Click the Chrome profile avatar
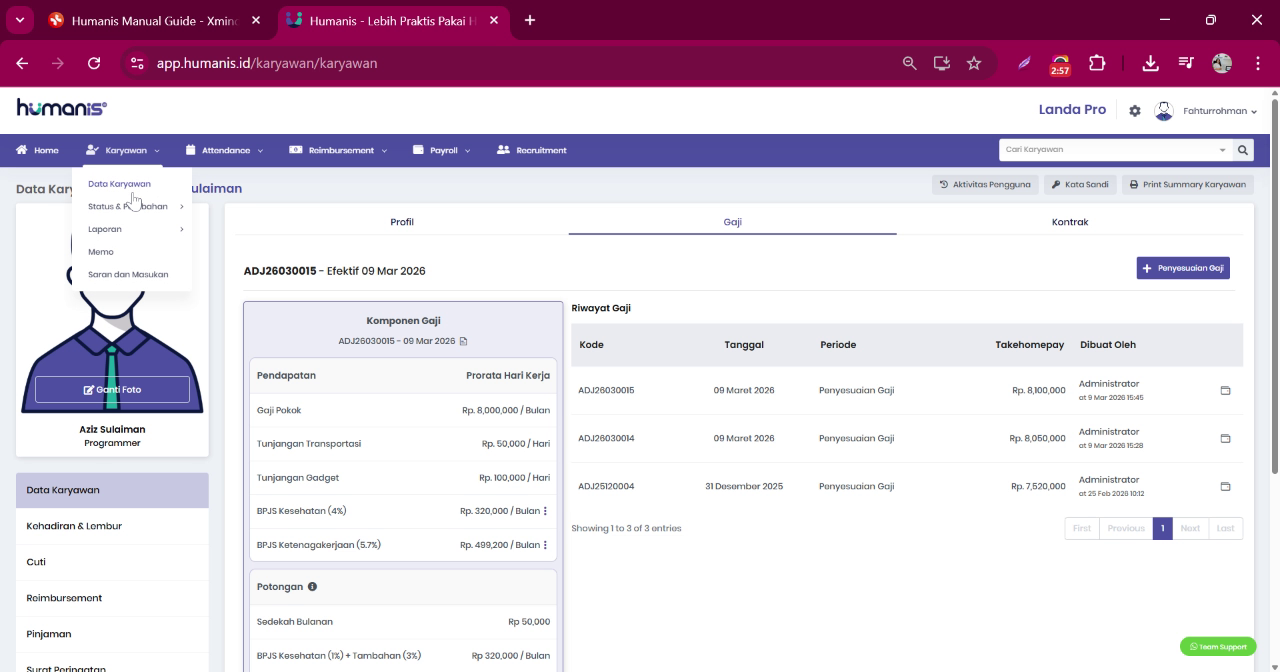 point(1221,63)
